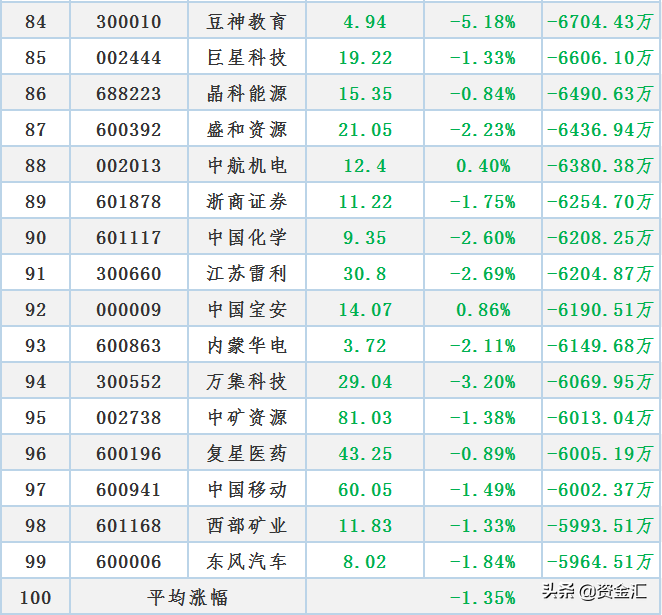Screen dimensions: 662x615
Task: Click the stock name 江苏雷利
Action: (247, 274)
